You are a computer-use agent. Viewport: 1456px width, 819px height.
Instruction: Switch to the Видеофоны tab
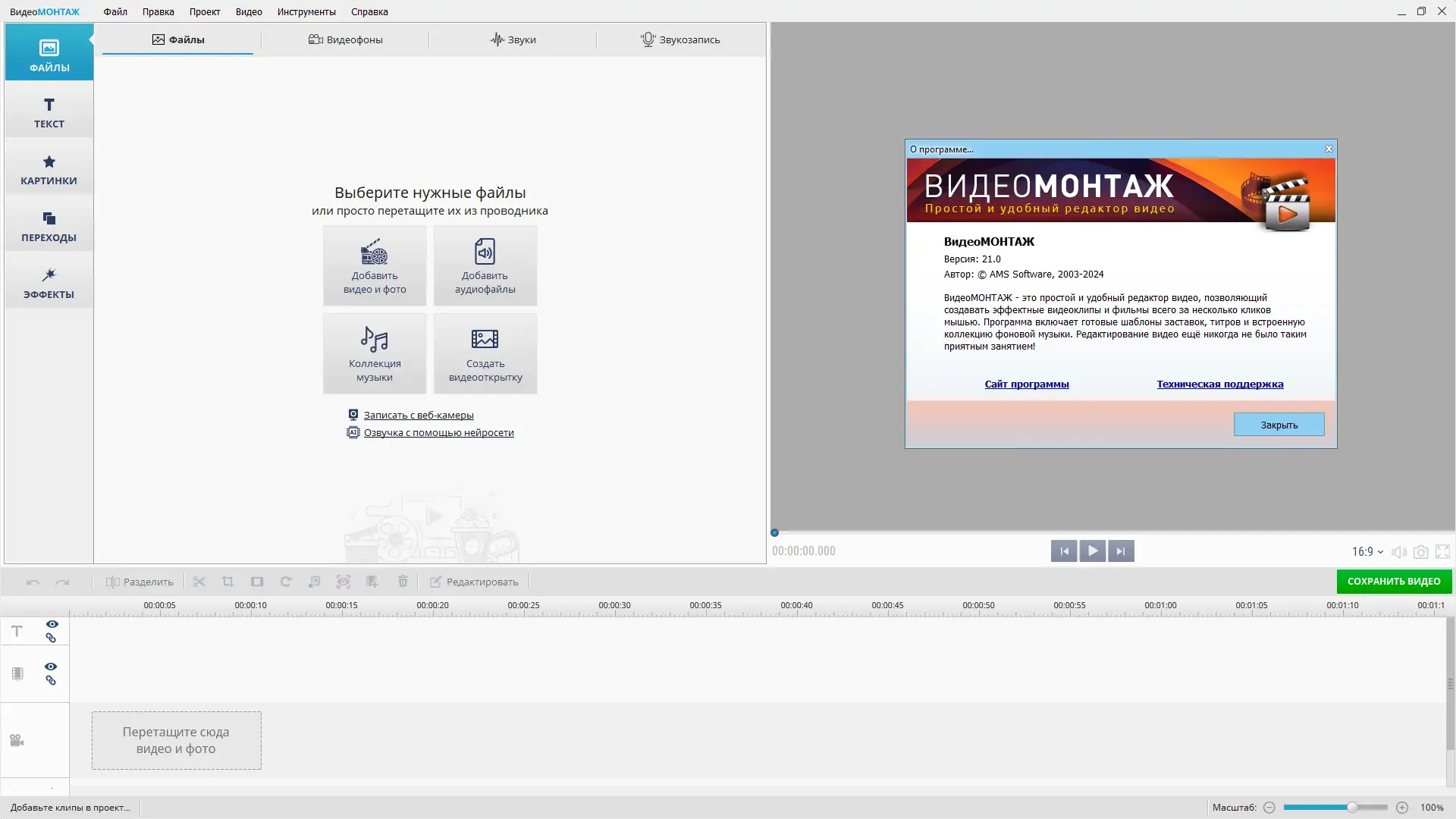(x=345, y=39)
